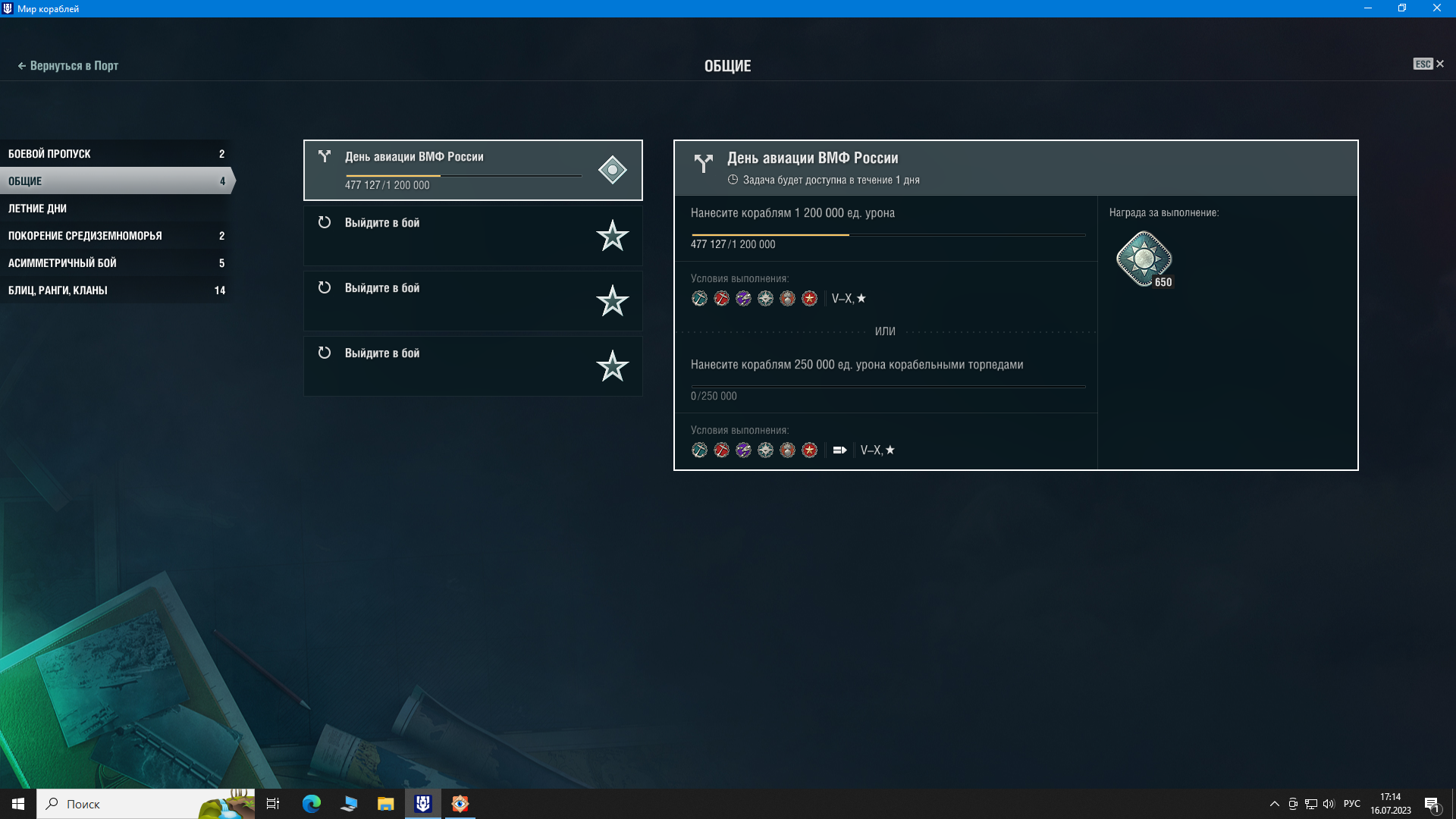Click the teal anchor badge in first condition row
This screenshot has width=1456, height=819.
(x=699, y=299)
